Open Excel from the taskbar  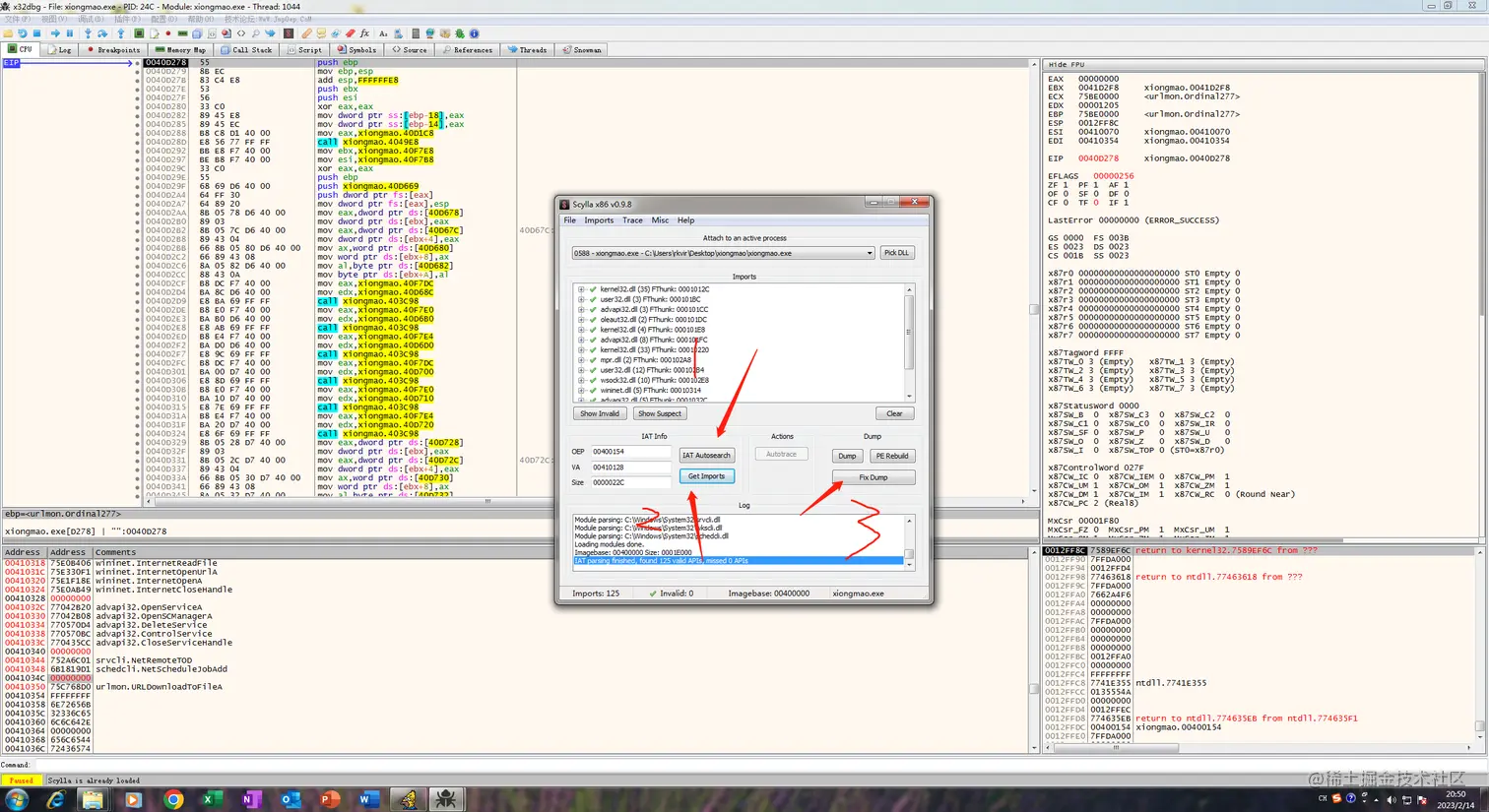(x=213, y=799)
